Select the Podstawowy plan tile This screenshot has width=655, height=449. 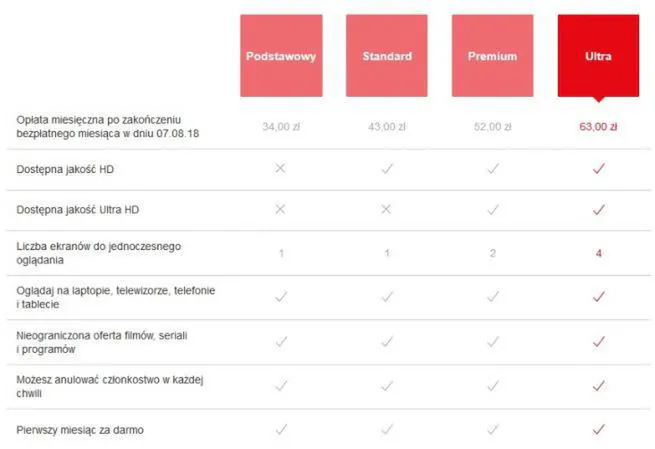(281, 56)
